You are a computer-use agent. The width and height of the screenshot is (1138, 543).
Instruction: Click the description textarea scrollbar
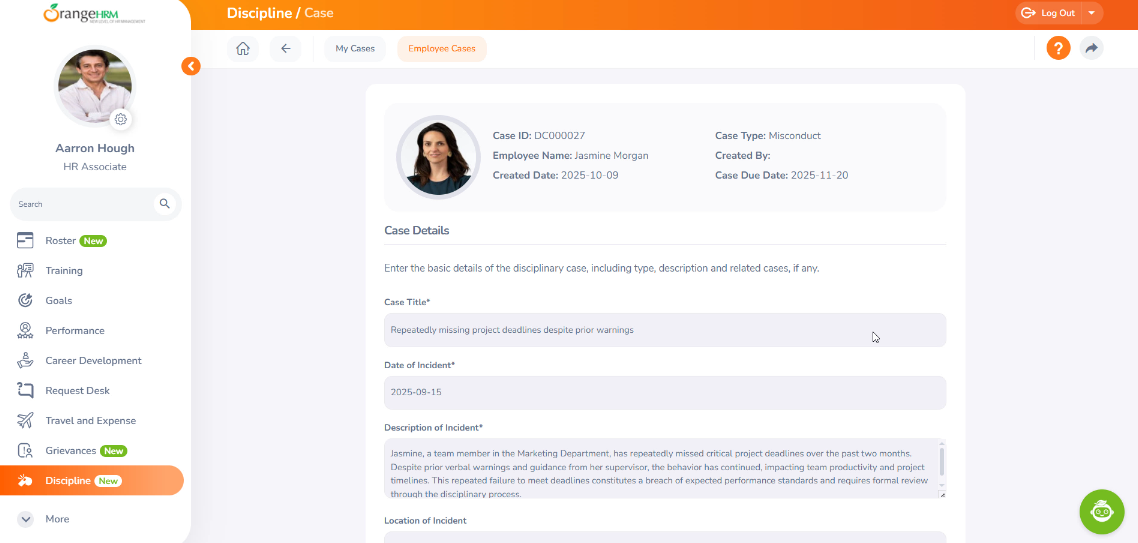[941, 463]
